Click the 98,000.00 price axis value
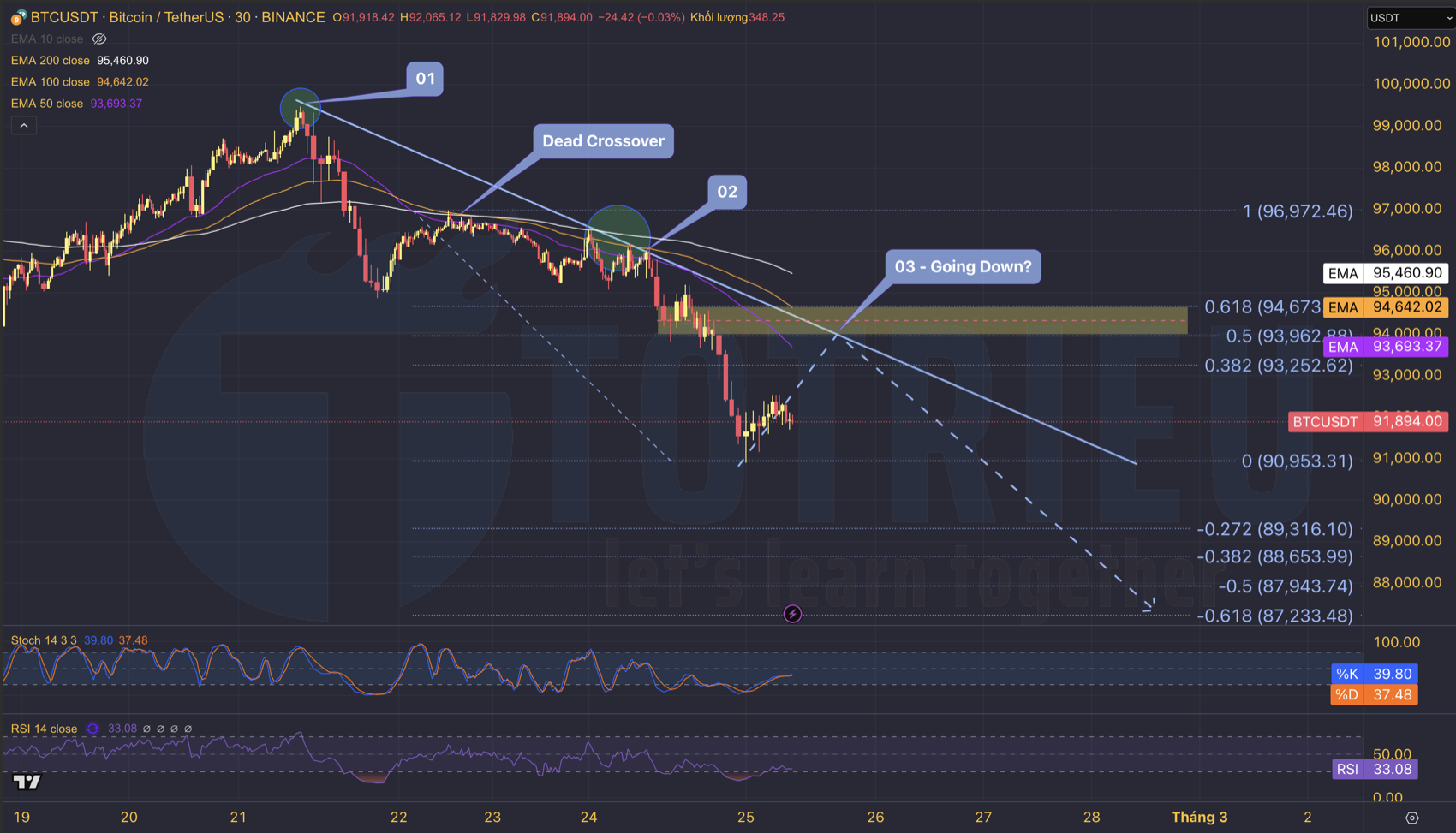Screen dimensions: 1456x833 1407,167
